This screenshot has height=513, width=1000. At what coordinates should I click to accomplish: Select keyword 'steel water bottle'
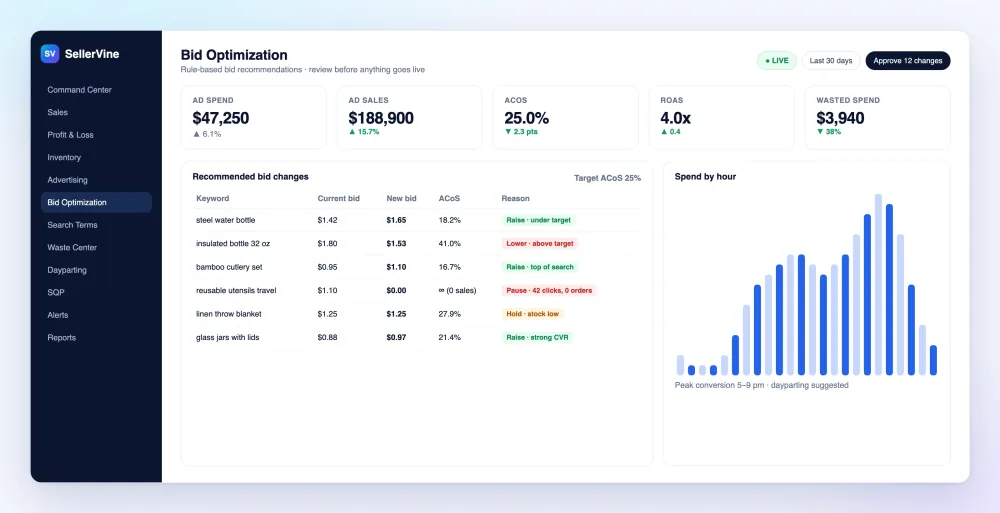225,220
